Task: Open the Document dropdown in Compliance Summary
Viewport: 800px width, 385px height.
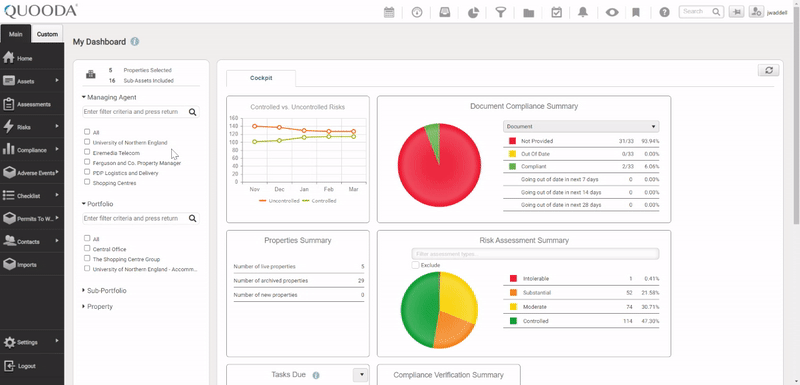Action: (581, 126)
